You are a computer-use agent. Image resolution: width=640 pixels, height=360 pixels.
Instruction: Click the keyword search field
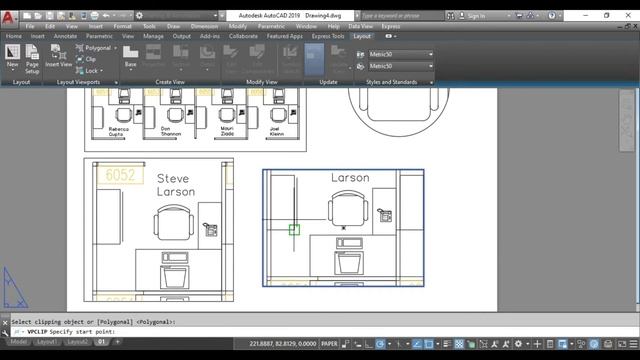402,16
